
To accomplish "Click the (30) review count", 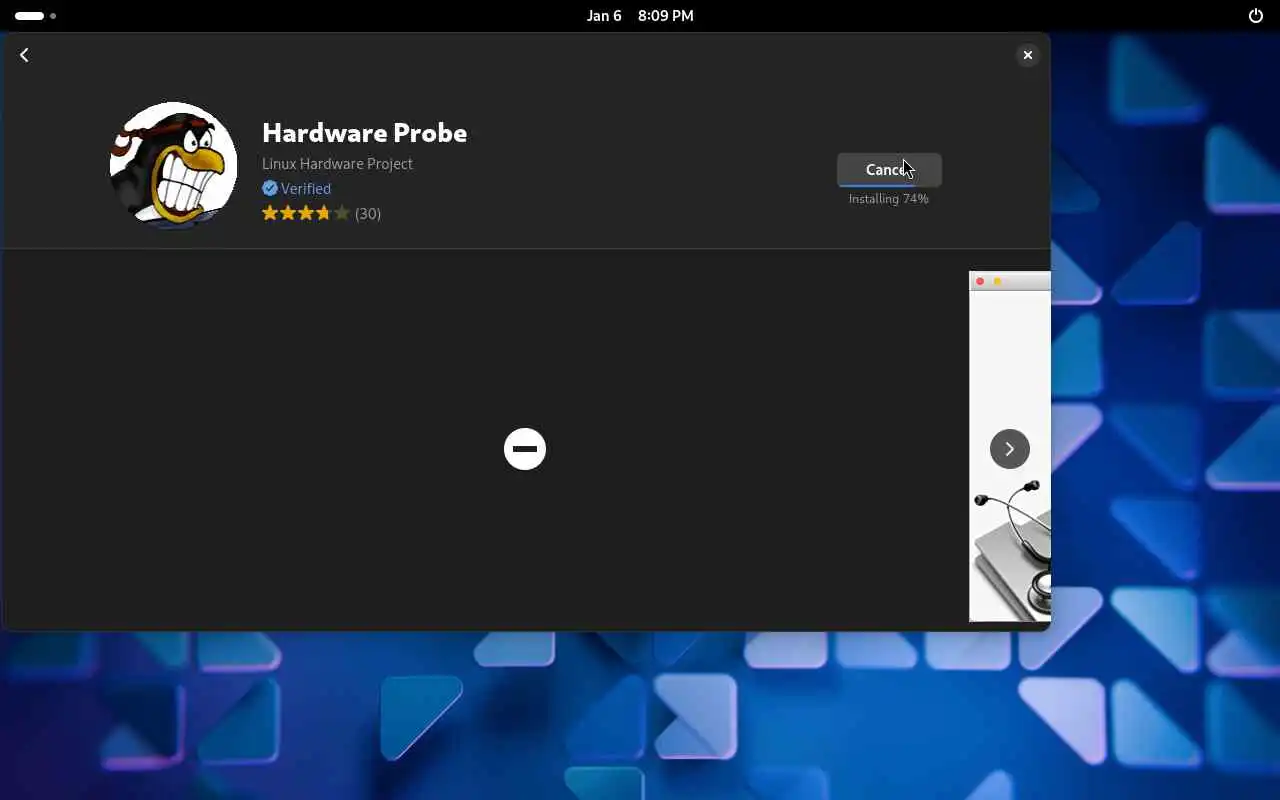I will click(368, 213).
